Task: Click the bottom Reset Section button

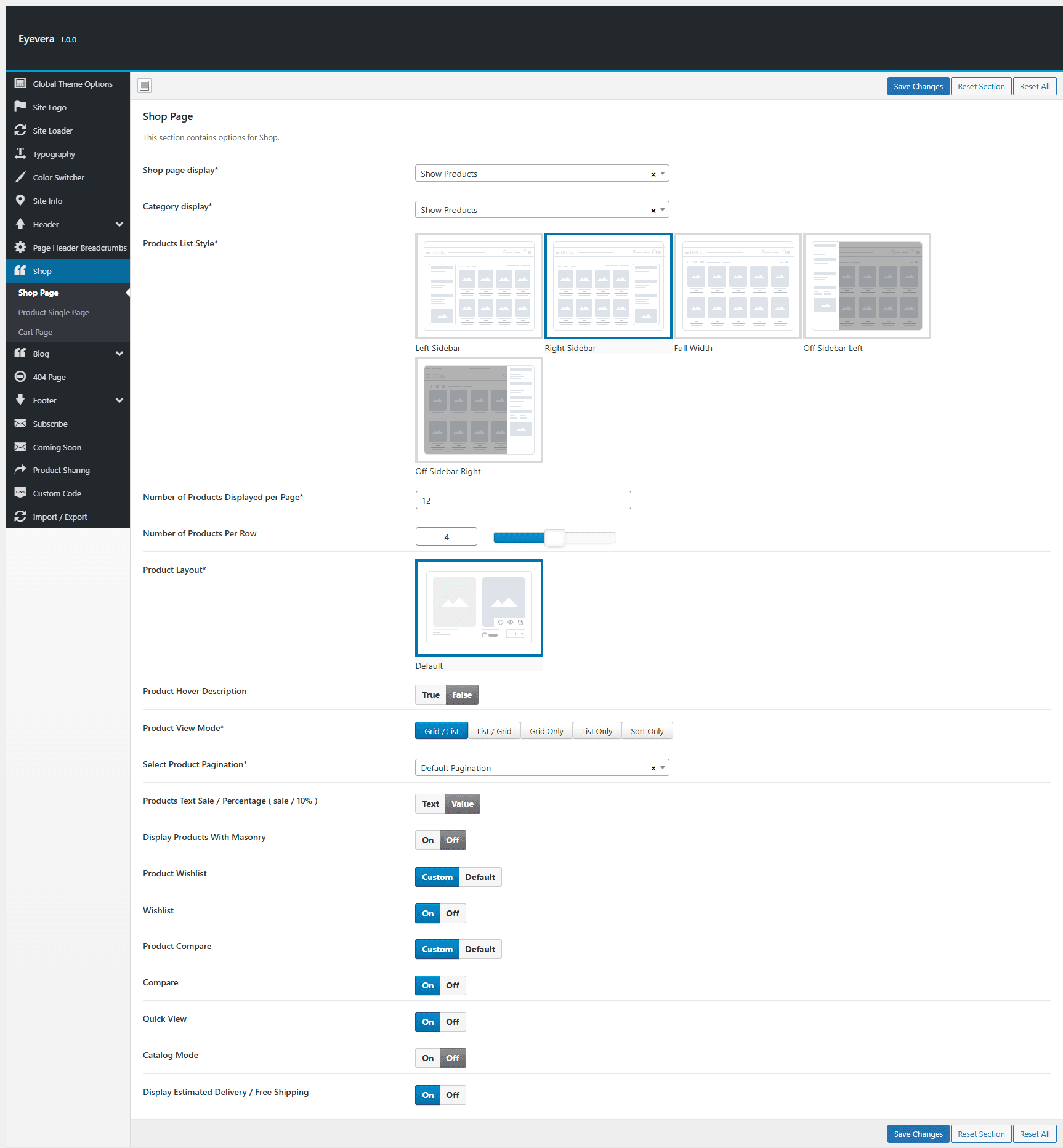Action: [x=980, y=1134]
